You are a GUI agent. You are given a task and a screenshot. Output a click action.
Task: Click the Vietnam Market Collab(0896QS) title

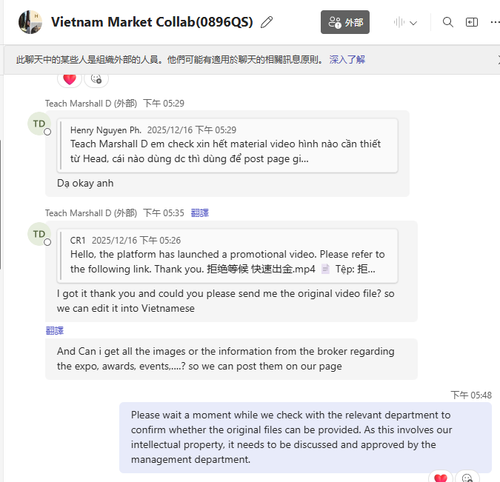(152, 22)
